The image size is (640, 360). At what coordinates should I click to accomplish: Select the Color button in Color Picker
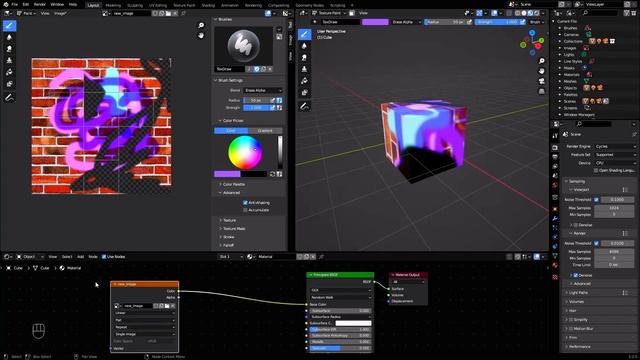[231, 131]
